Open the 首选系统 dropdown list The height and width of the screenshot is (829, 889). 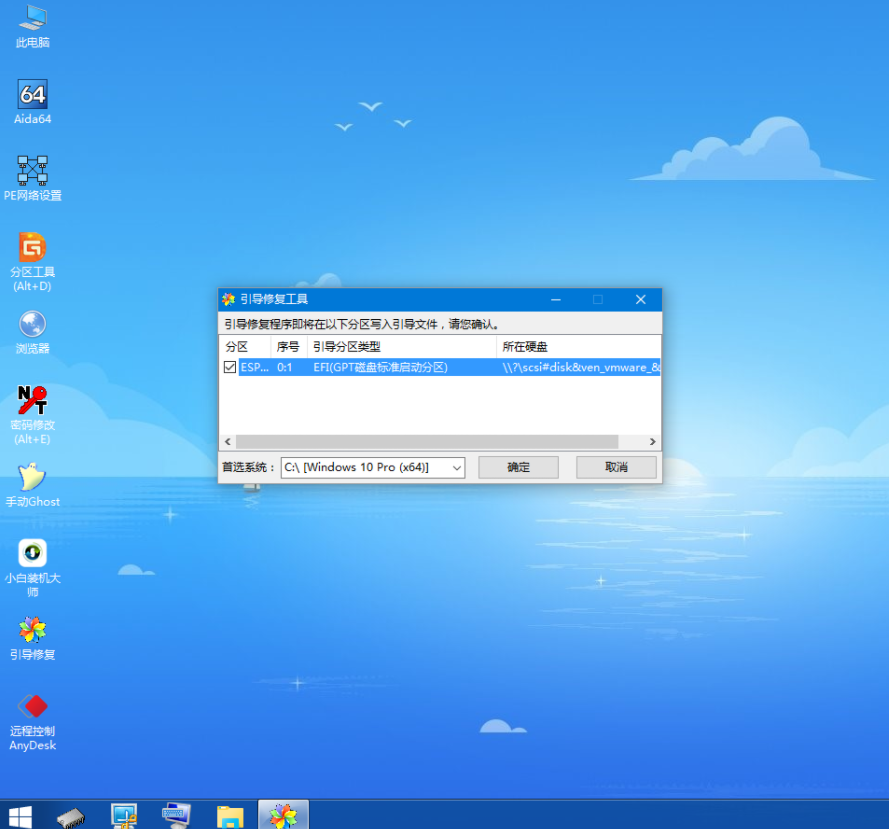pyautogui.click(x=456, y=467)
